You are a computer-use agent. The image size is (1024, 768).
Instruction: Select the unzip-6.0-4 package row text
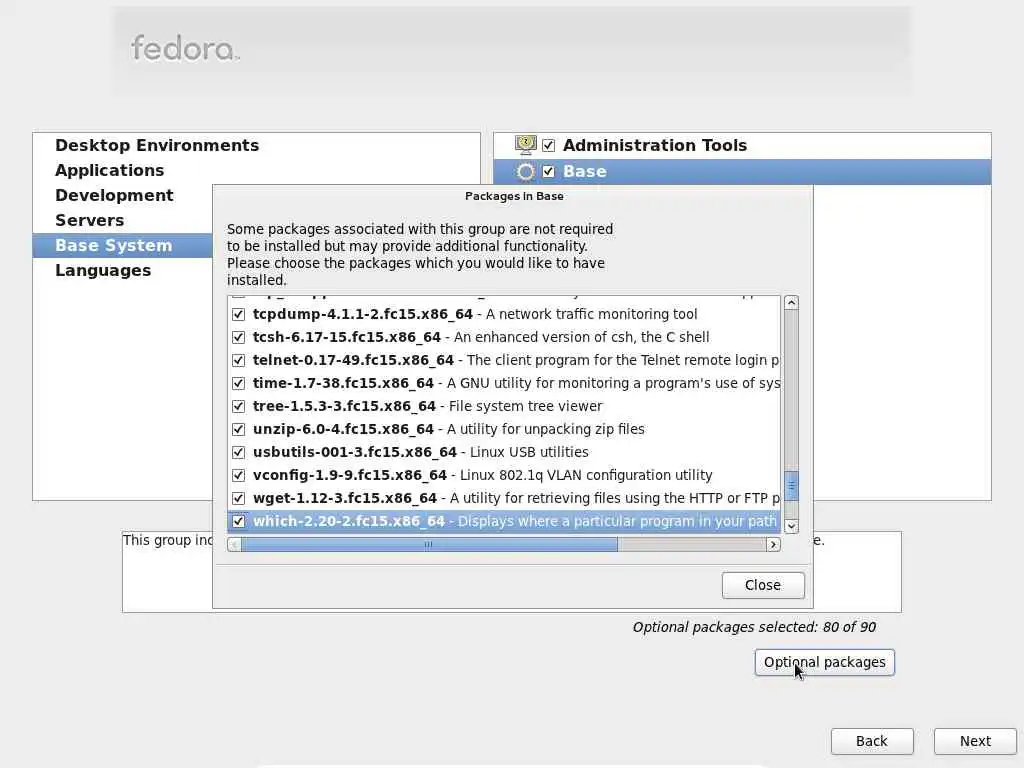(x=449, y=430)
